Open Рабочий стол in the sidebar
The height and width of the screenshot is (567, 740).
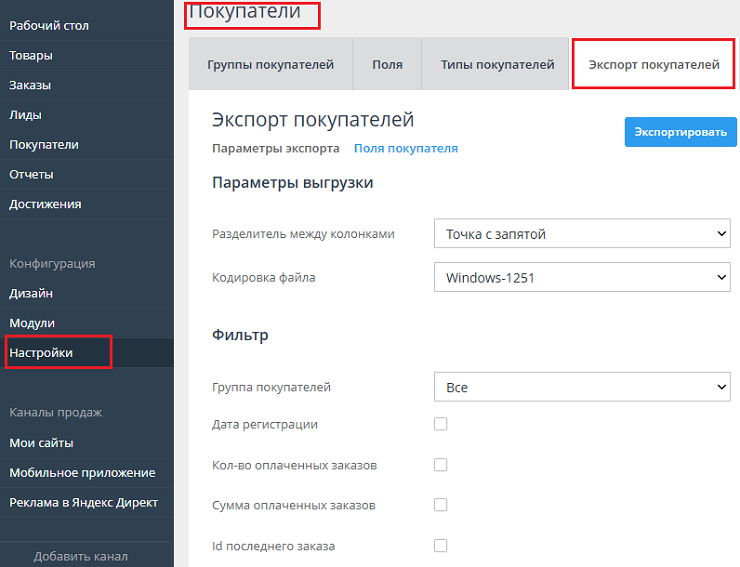[x=49, y=26]
